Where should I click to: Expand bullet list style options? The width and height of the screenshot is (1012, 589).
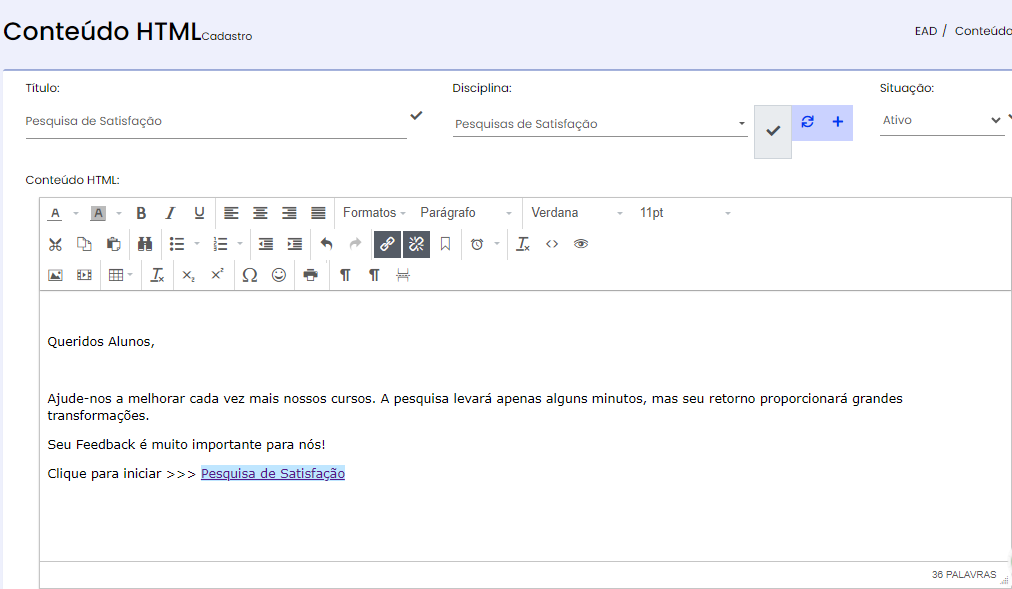tap(197, 244)
